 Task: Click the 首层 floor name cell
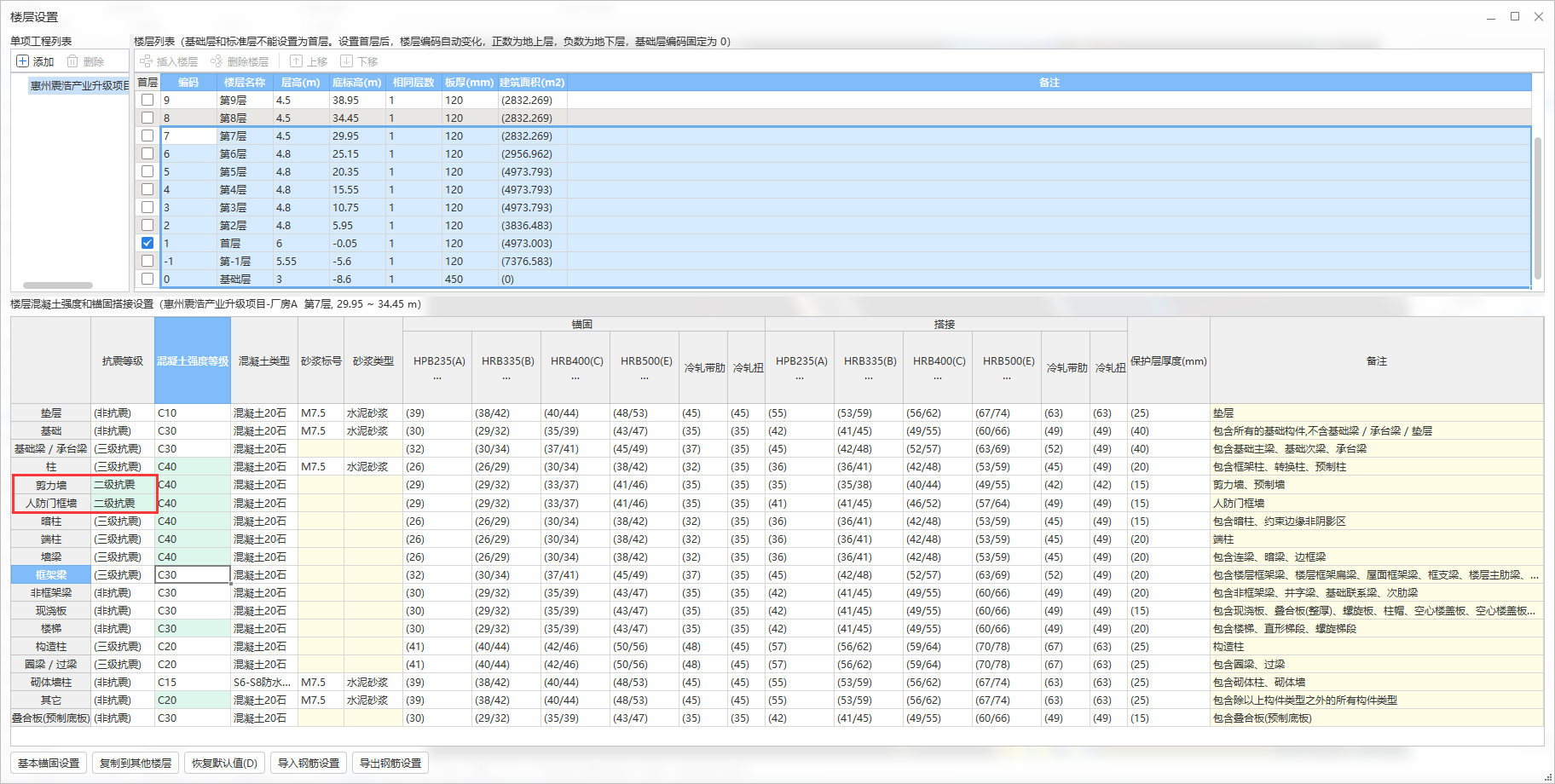(x=246, y=243)
